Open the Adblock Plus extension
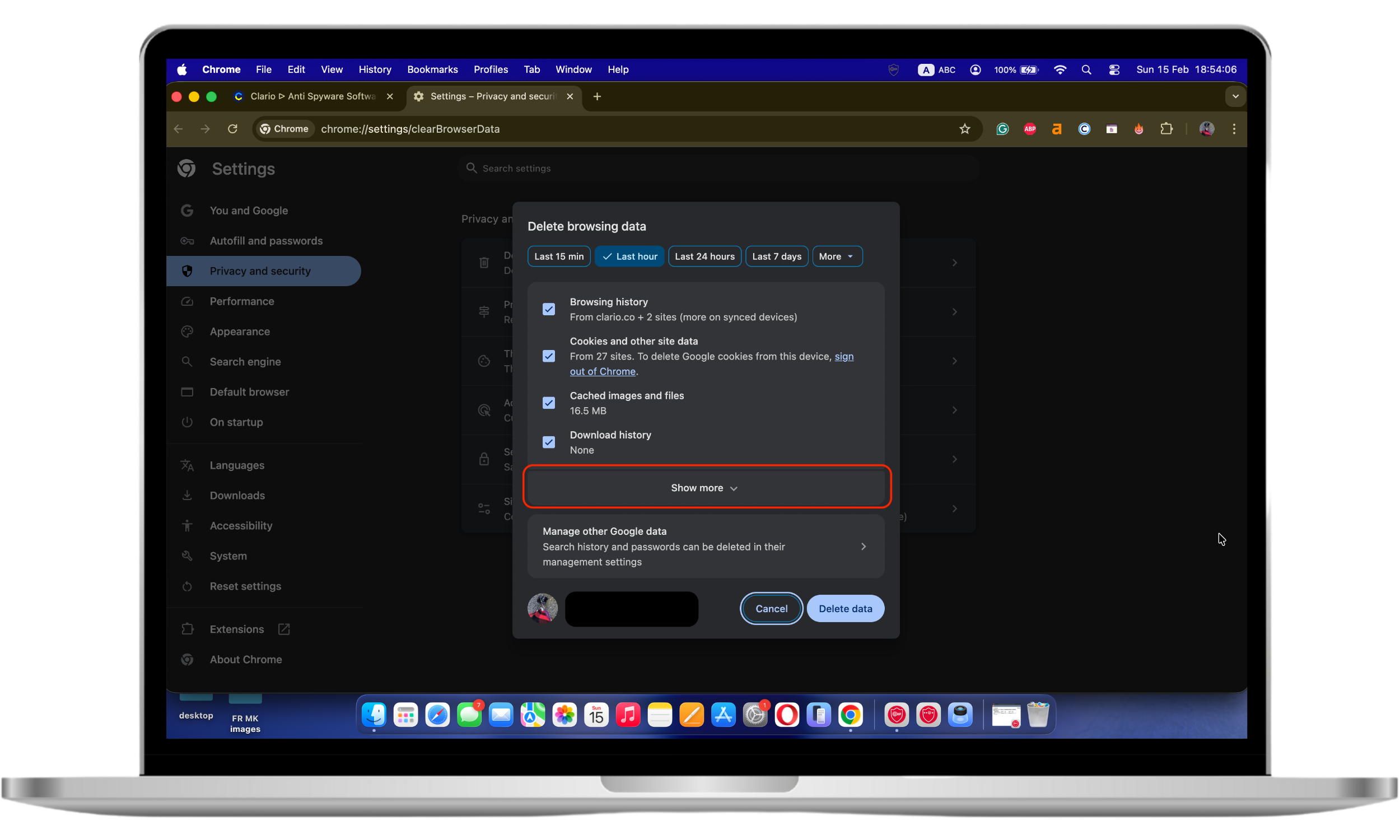1400x840 pixels. click(x=1029, y=128)
